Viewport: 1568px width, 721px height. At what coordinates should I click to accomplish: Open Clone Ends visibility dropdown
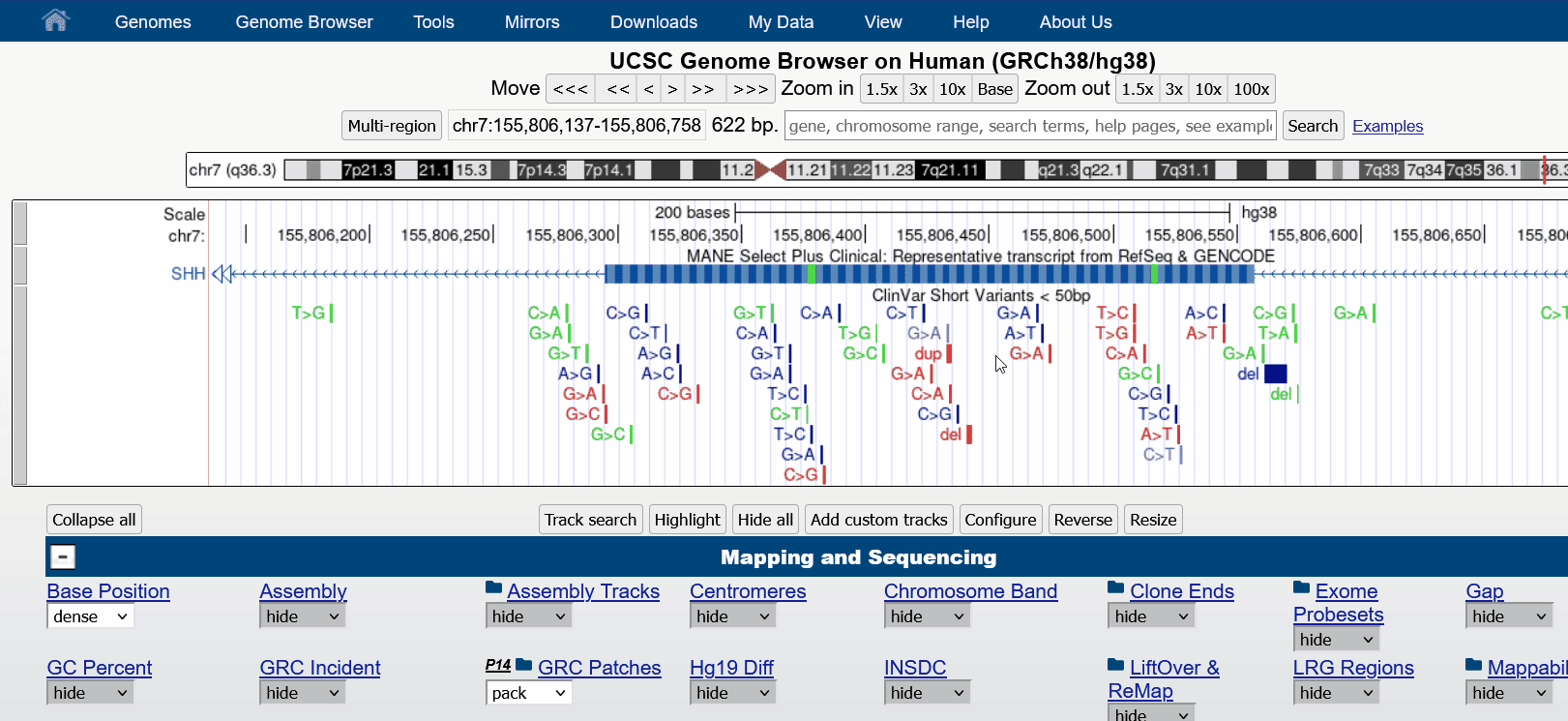(1152, 616)
